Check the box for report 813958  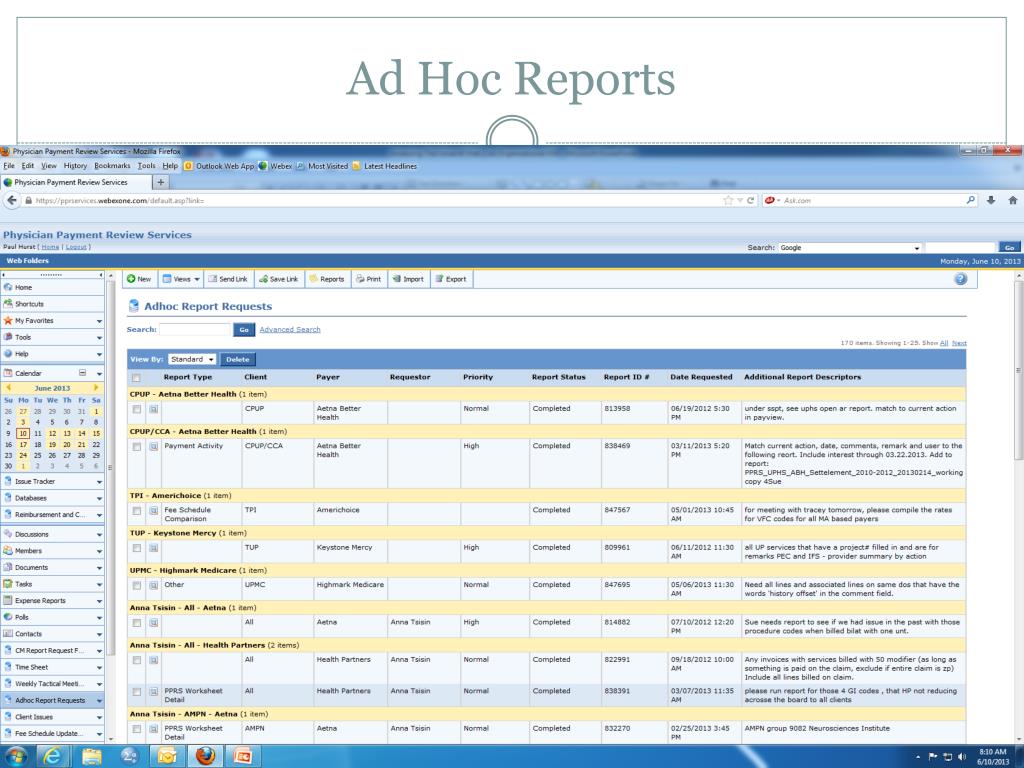click(x=136, y=409)
